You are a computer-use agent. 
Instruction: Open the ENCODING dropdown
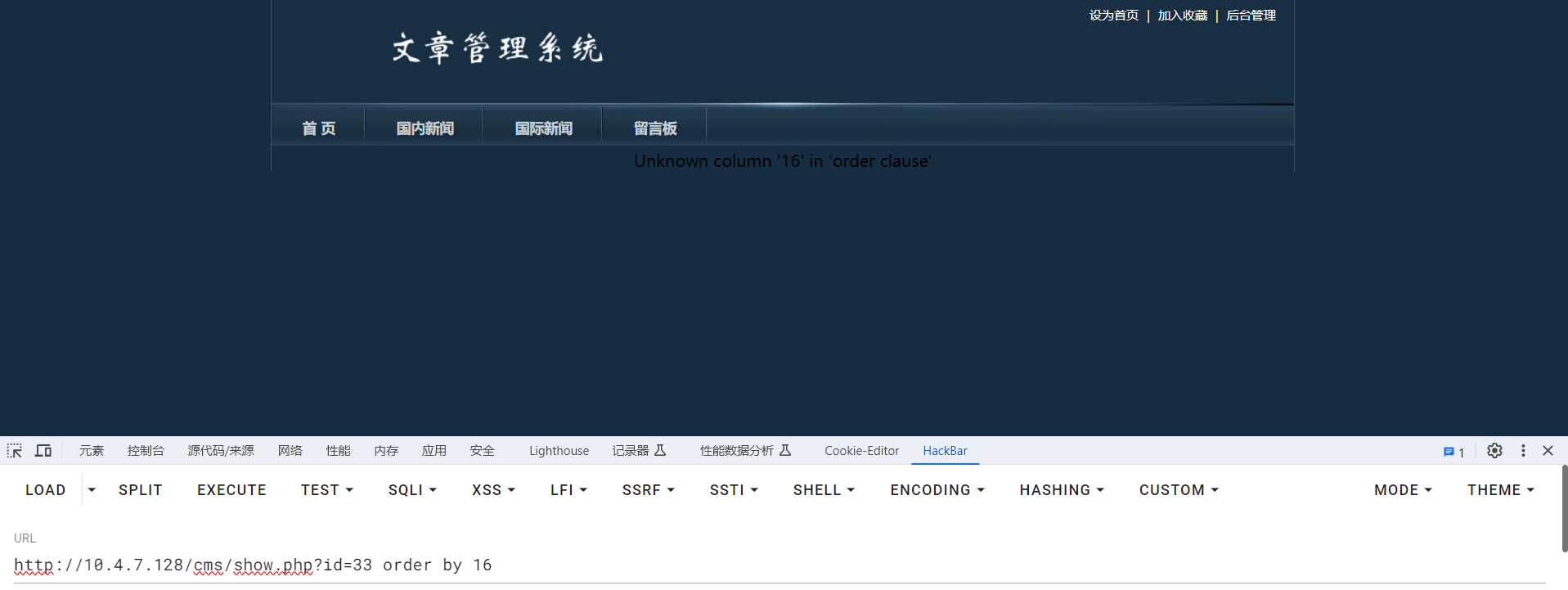(937, 490)
